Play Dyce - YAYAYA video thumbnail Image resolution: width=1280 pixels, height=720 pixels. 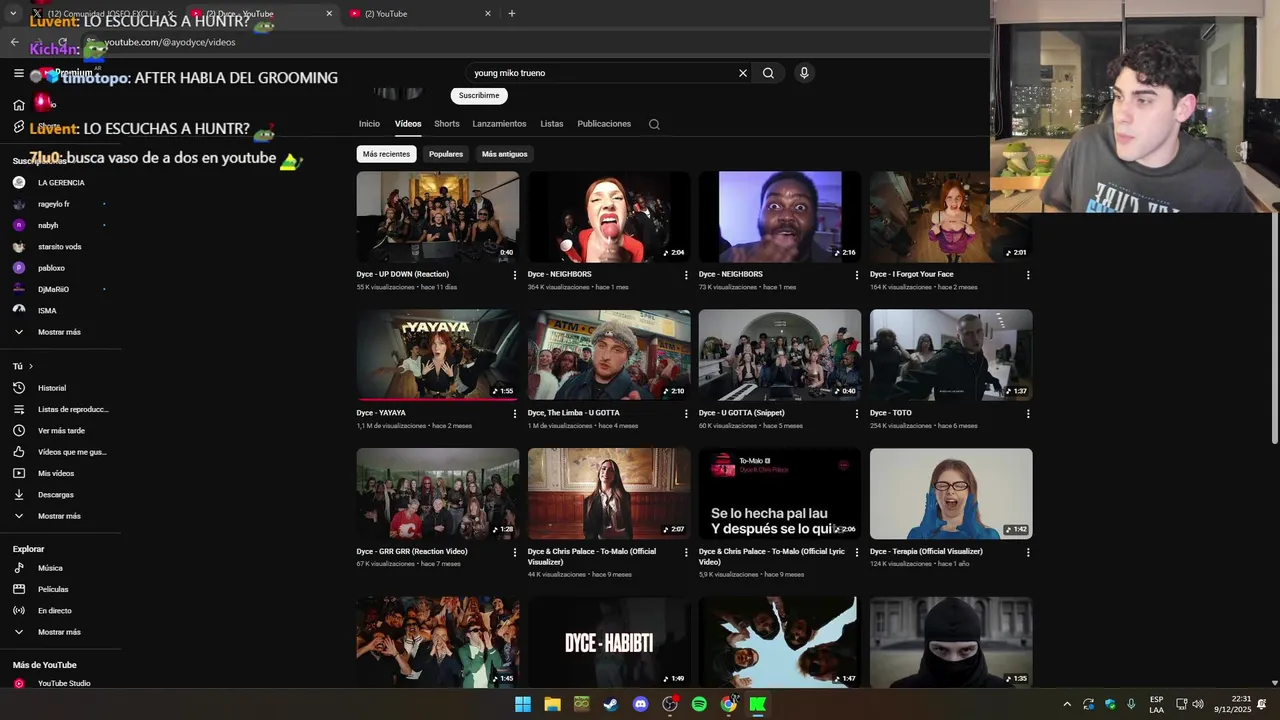(x=438, y=355)
